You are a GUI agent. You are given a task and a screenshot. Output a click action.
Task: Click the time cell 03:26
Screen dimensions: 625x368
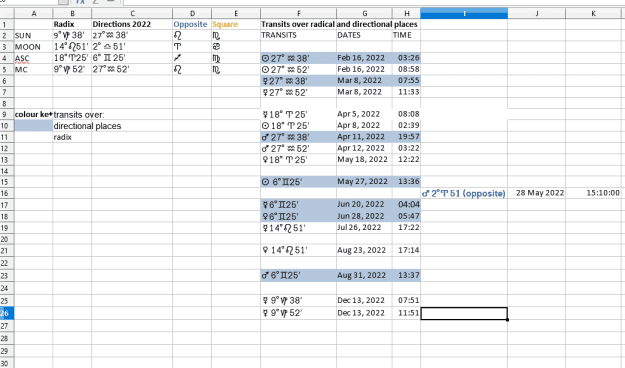406,58
